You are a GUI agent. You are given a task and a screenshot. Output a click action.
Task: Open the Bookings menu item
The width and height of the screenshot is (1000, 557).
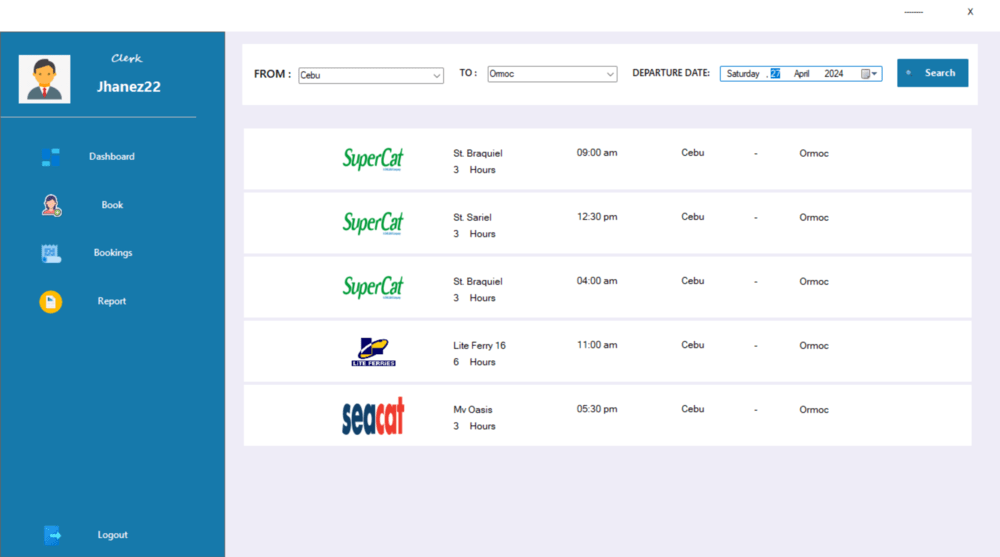pos(113,253)
